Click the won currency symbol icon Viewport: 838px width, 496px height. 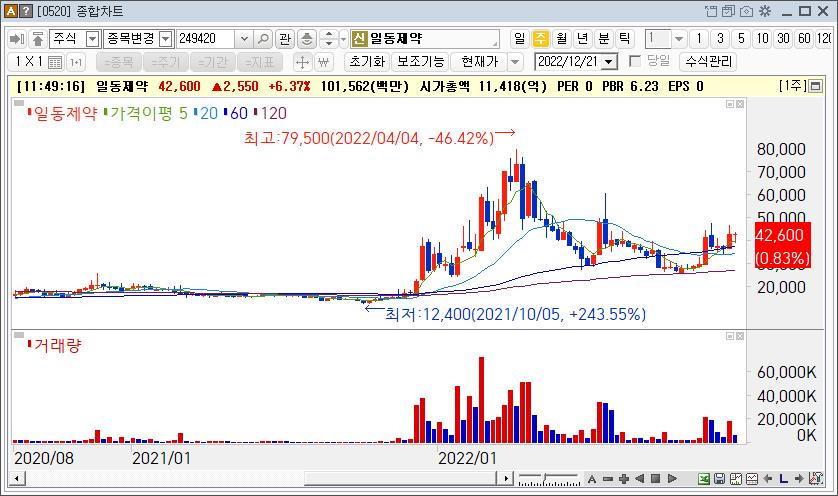tap(323, 62)
